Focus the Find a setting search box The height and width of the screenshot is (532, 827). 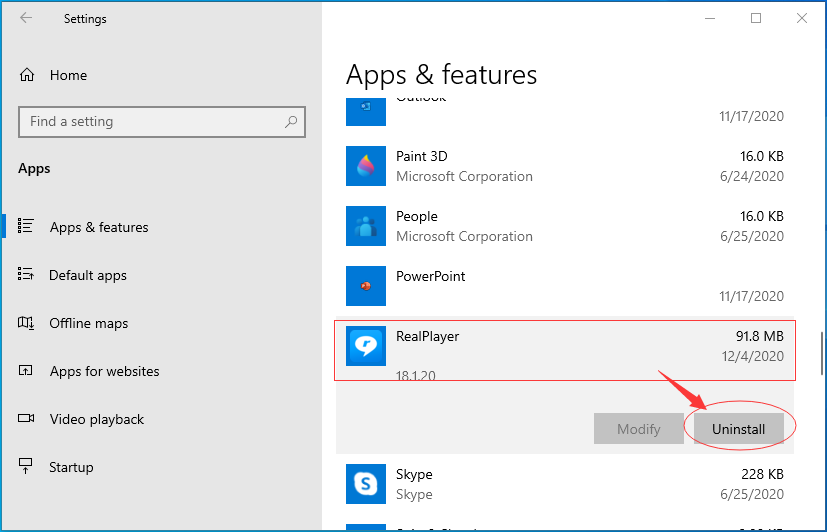pos(162,122)
